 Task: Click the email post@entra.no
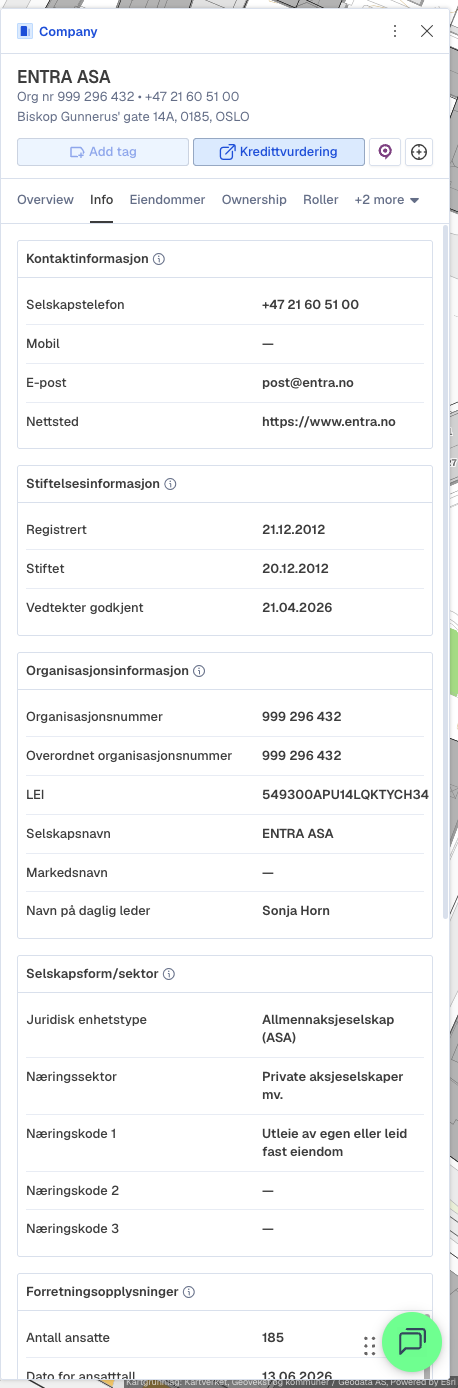308,383
